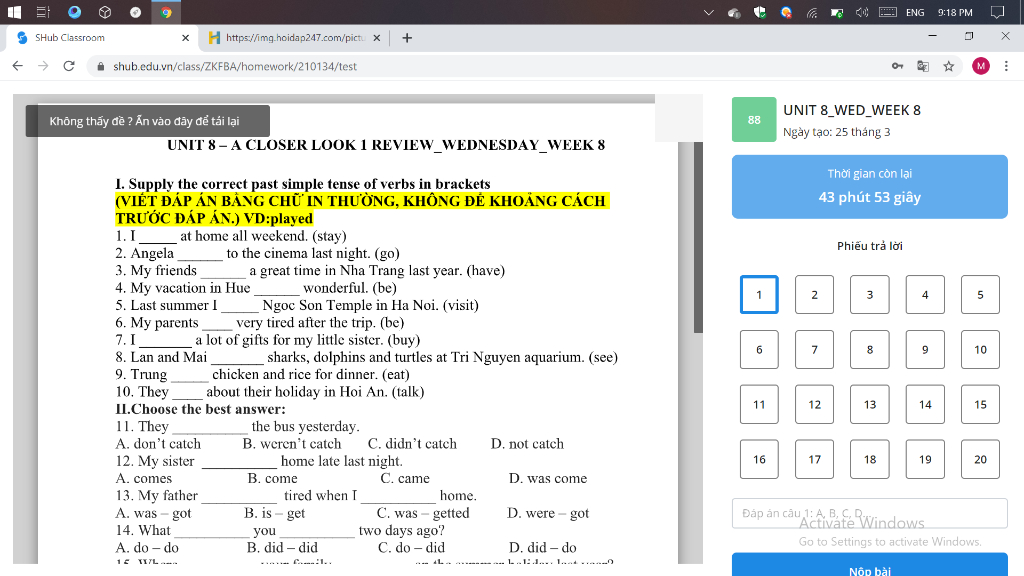1024x576 pixels.
Task: Select answer sheet question 18
Action: point(870,459)
